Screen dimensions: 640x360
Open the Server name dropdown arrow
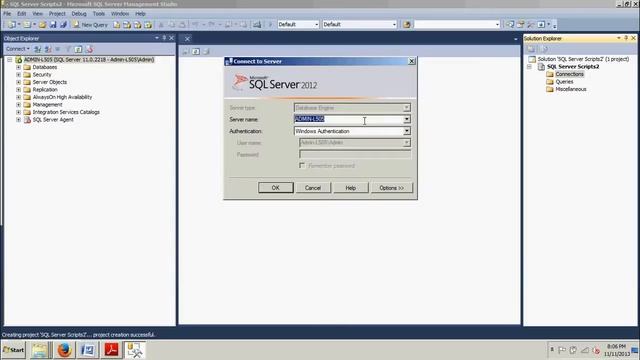[x=407, y=119]
